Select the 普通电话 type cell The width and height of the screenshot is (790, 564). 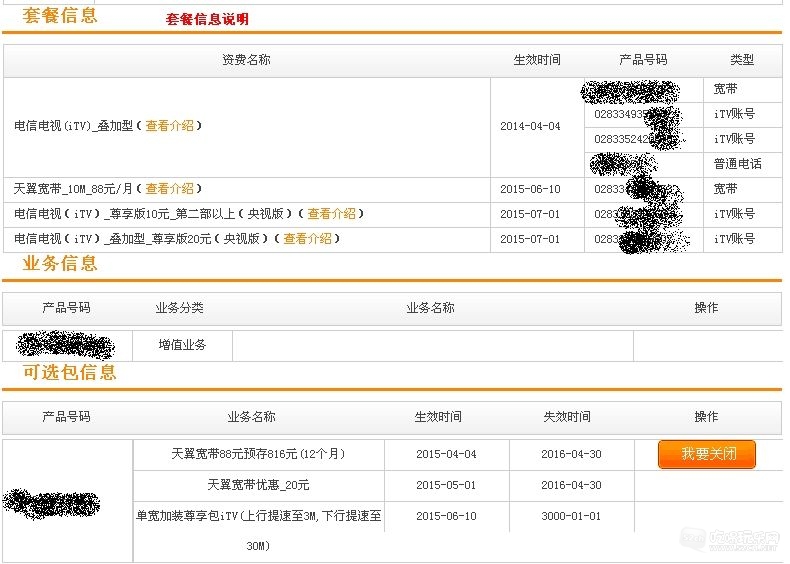pos(738,164)
